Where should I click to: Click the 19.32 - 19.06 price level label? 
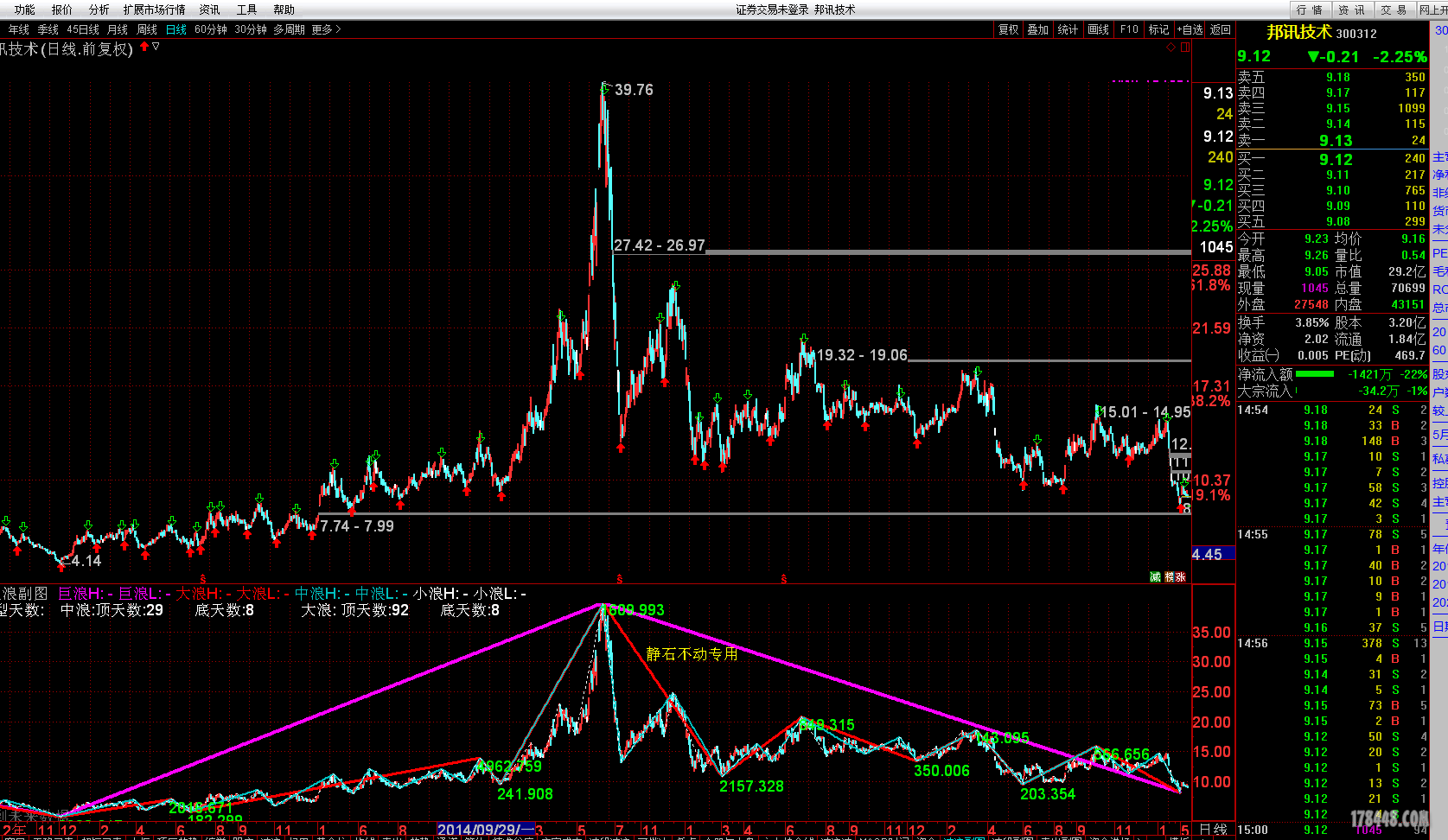tap(862, 355)
